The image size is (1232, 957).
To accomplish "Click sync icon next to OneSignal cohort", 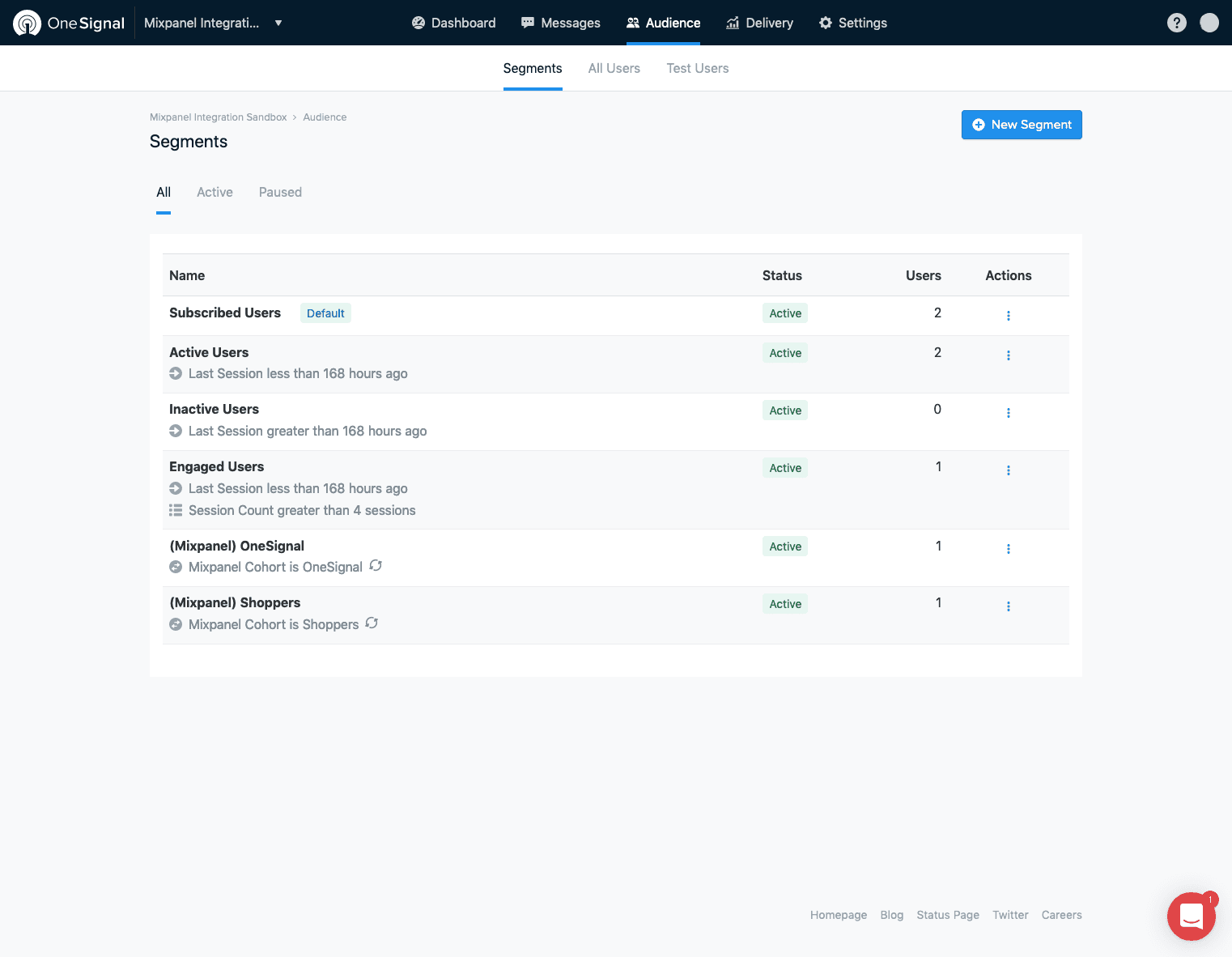I will [376, 566].
